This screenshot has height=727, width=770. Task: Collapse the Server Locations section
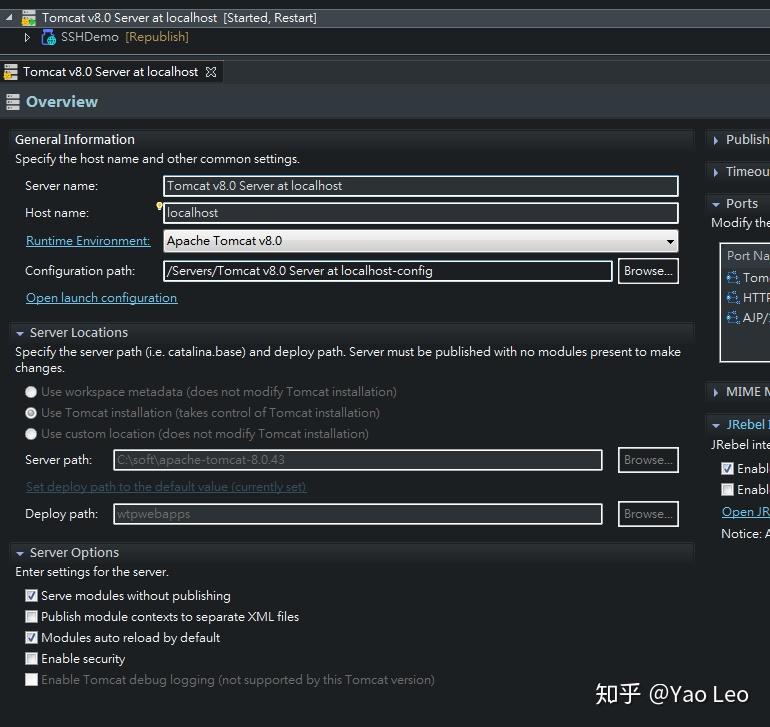coord(20,334)
